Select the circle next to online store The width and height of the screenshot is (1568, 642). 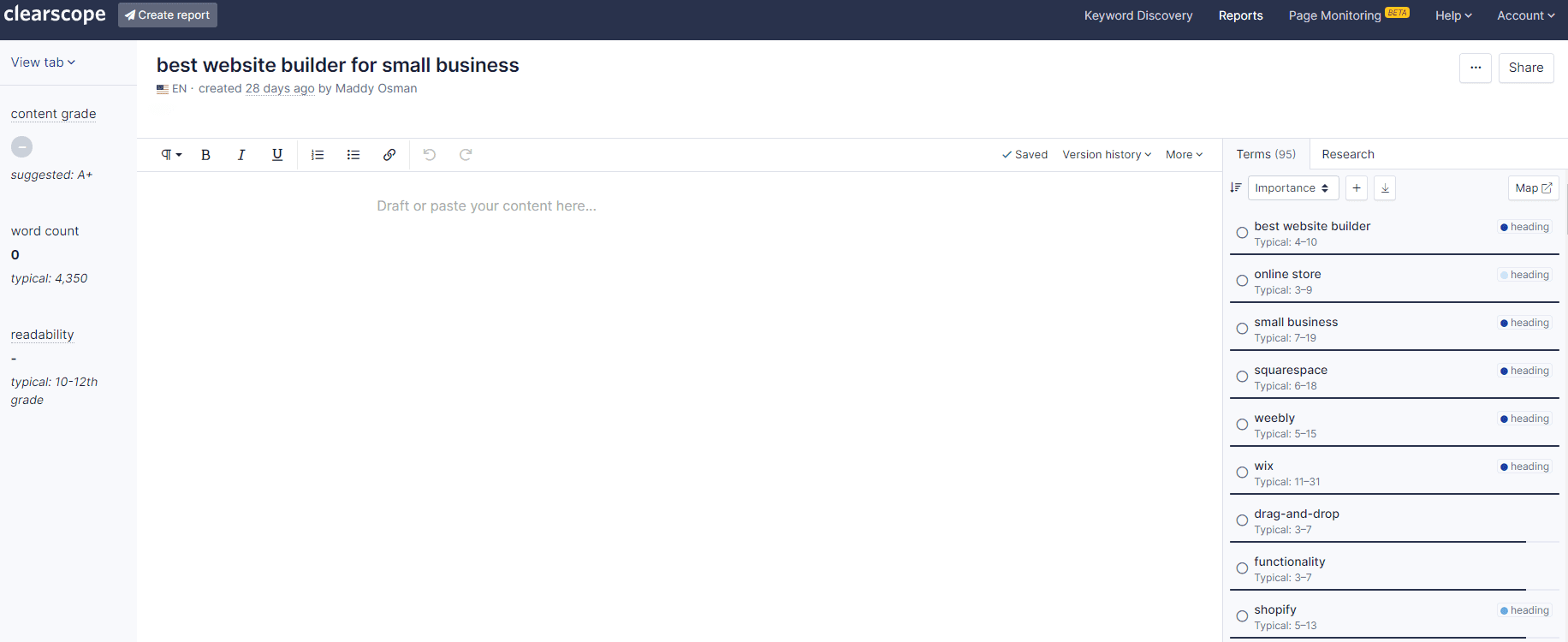pos(1242,281)
